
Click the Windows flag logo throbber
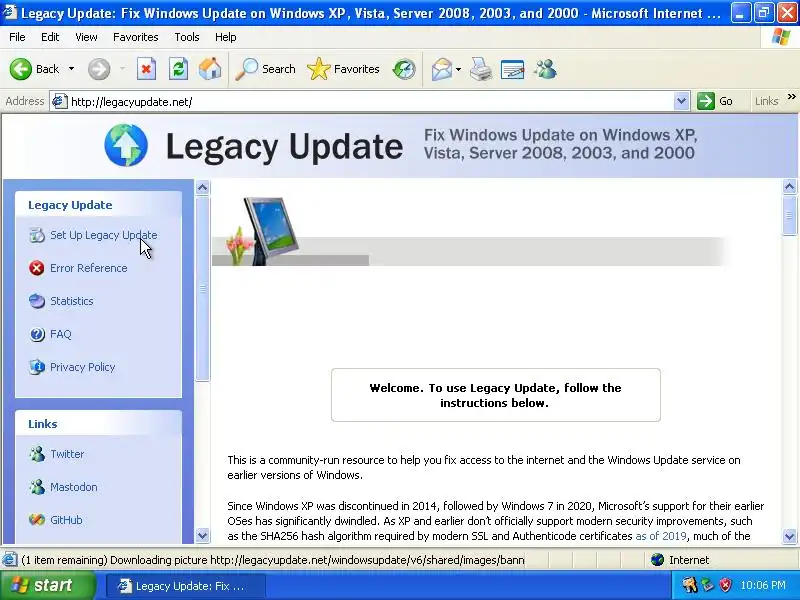click(781, 37)
